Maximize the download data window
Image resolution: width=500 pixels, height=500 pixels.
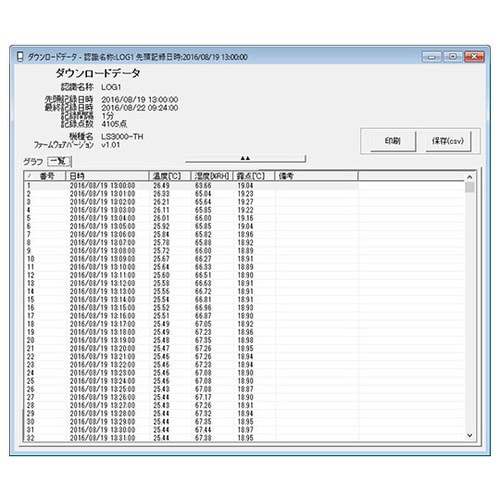452,57
